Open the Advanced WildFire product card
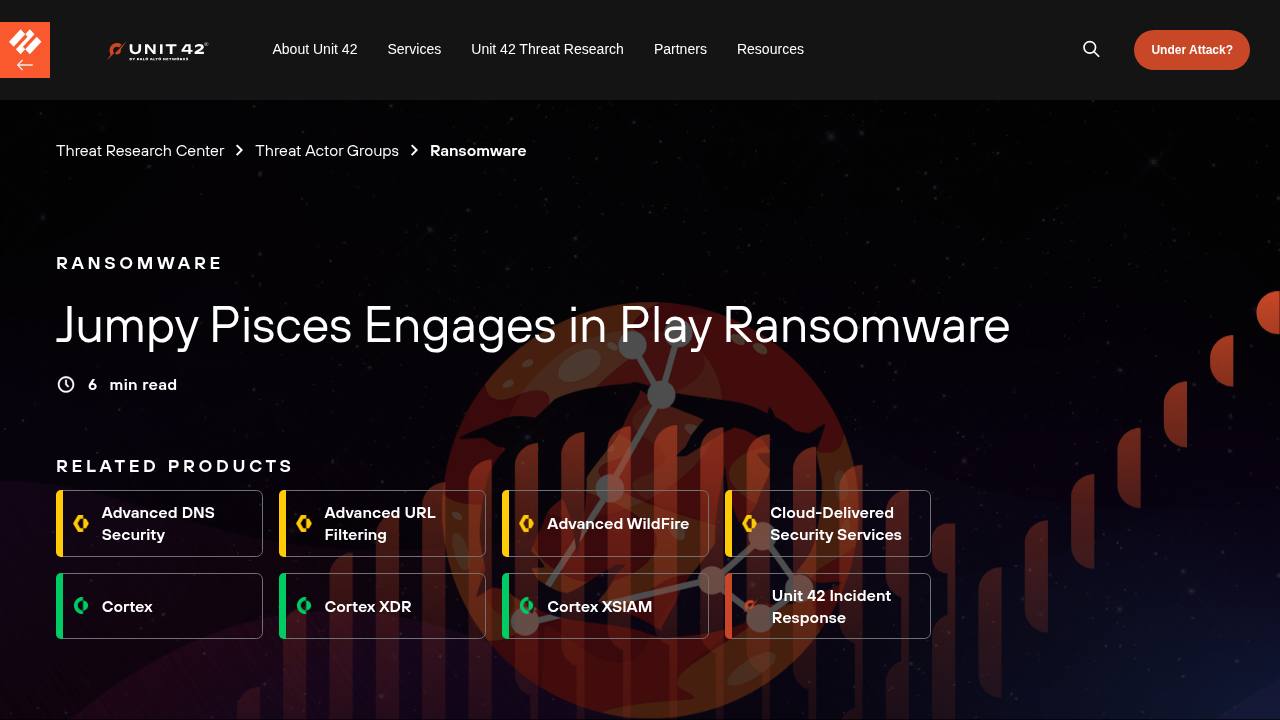1280x720 pixels. click(x=605, y=523)
